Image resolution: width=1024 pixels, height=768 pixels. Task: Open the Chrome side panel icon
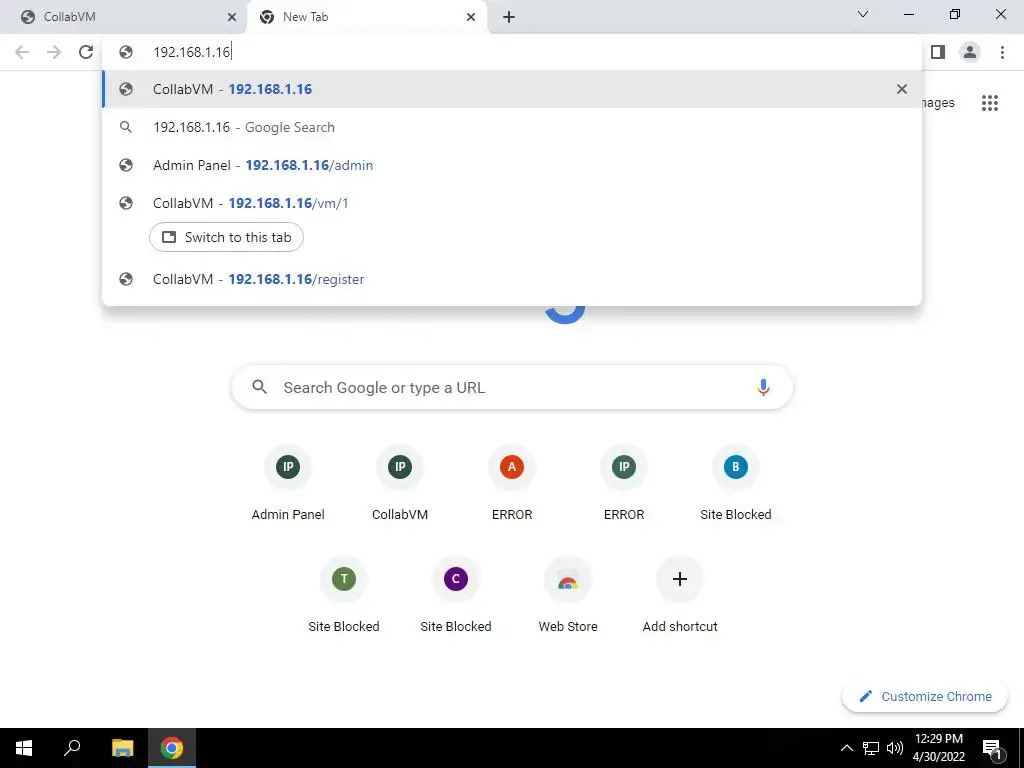tap(938, 52)
